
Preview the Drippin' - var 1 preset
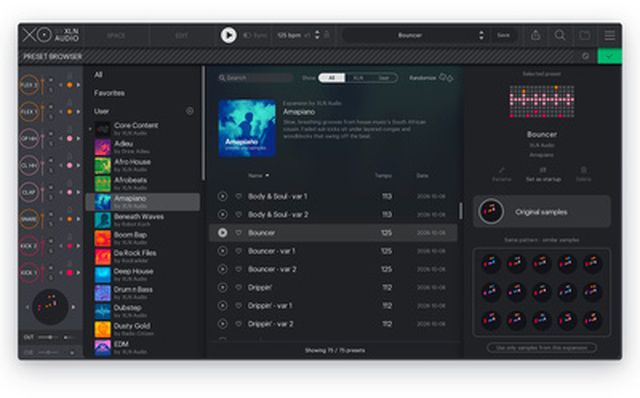pos(222,305)
